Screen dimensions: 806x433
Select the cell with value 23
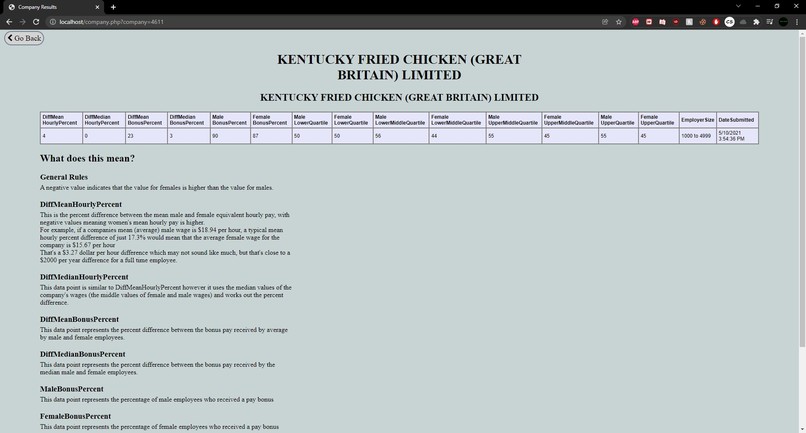[x=146, y=136]
